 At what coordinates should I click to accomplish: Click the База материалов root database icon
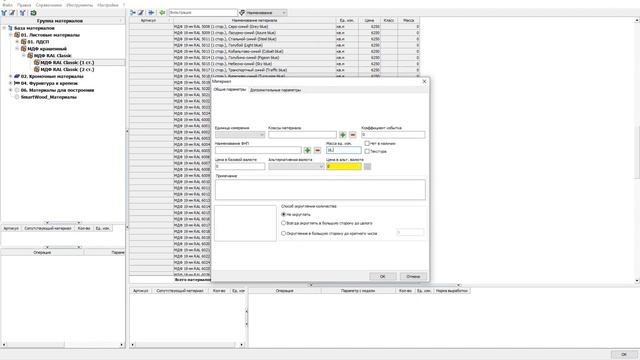click(10, 28)
